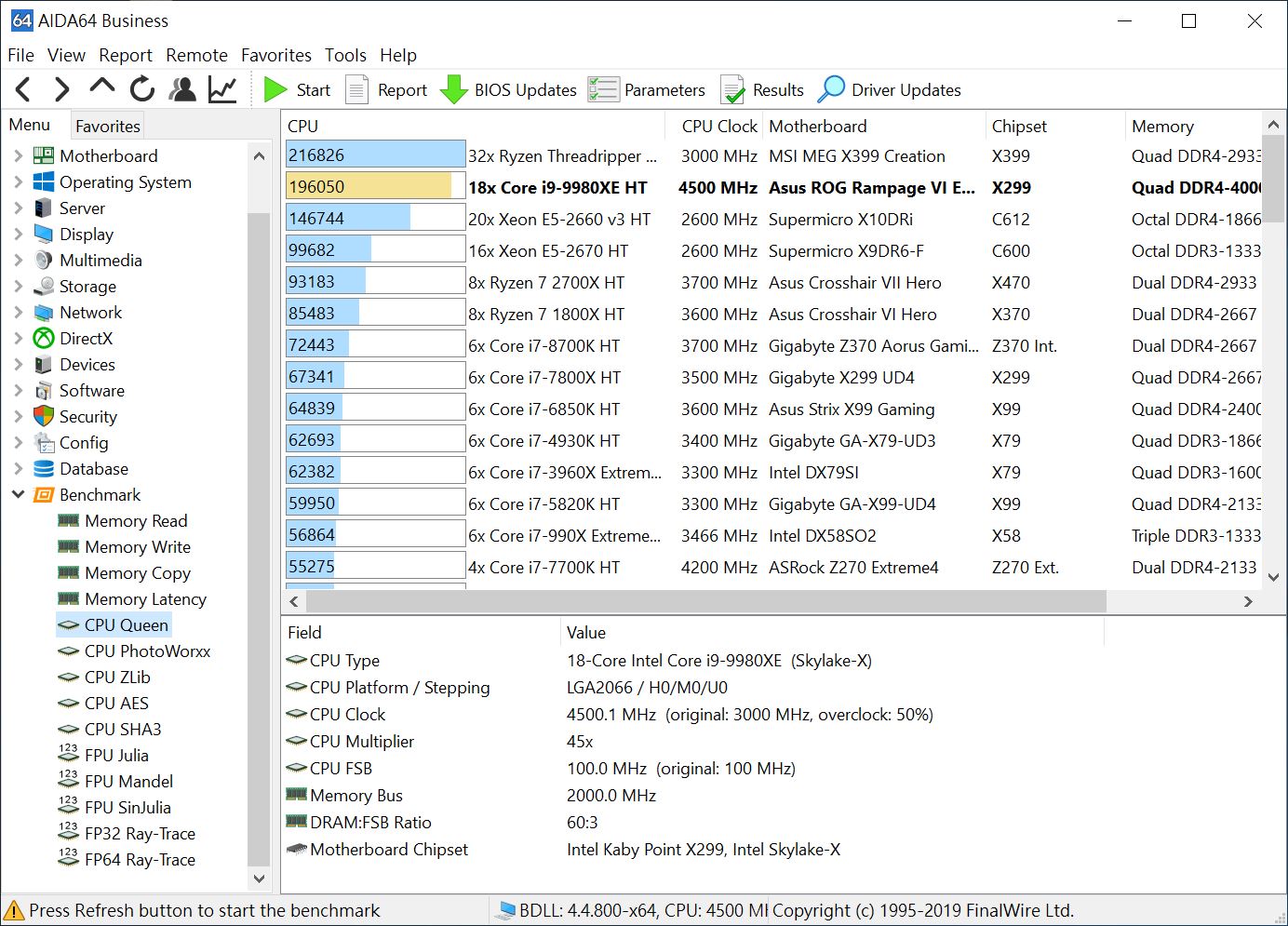Open the FP64 Ray-Trace benchmark

tap(140, 859)
